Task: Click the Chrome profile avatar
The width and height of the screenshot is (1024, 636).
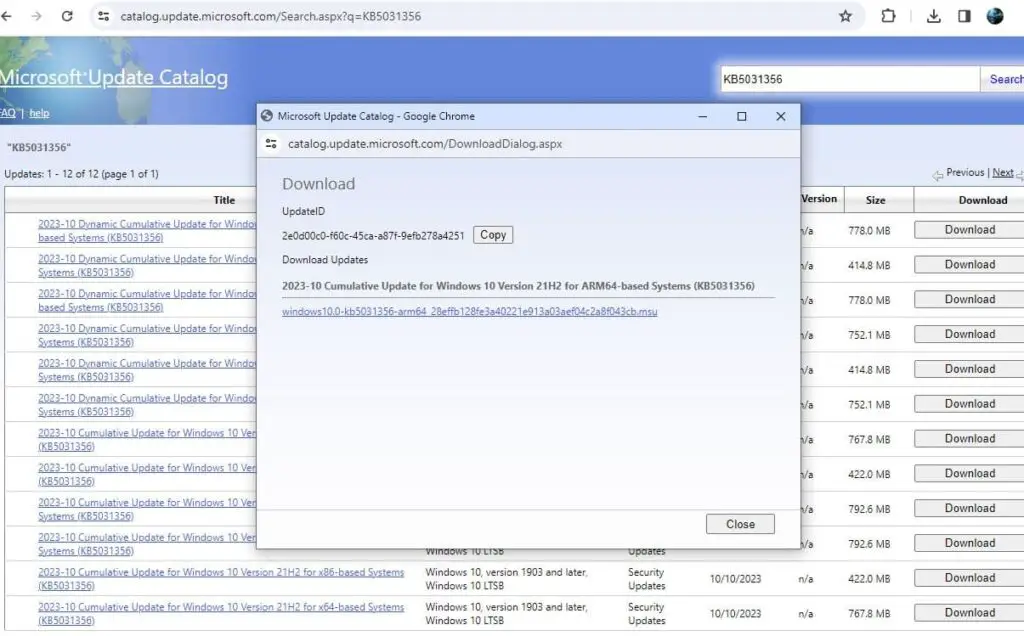Action: [x=994, y=16]
